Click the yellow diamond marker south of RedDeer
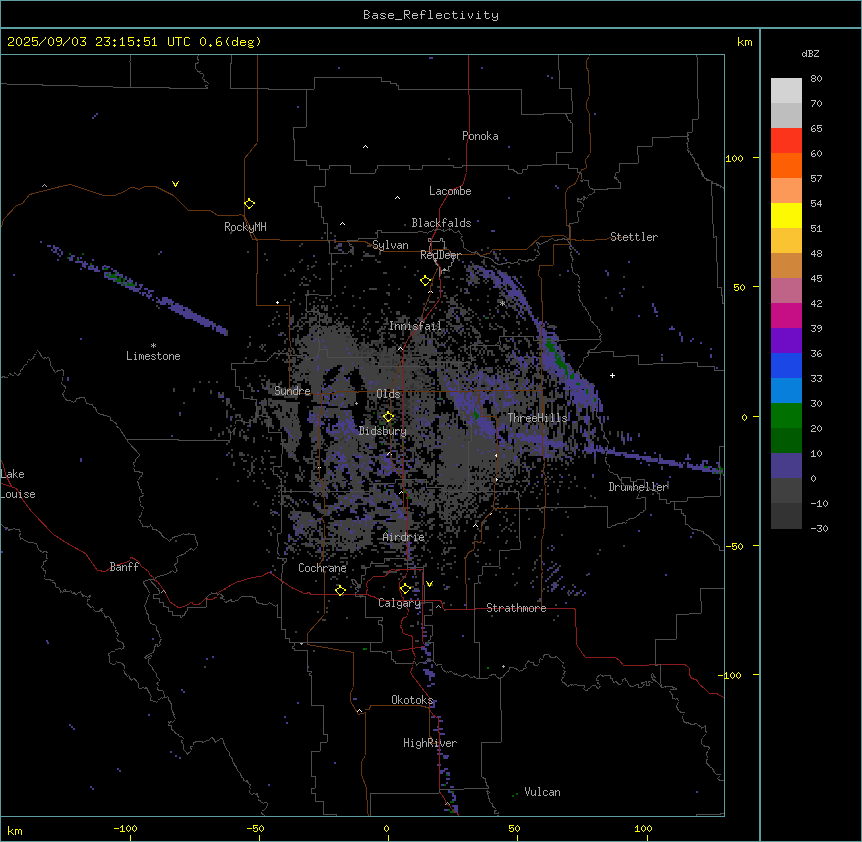 [x=426, y=281]
